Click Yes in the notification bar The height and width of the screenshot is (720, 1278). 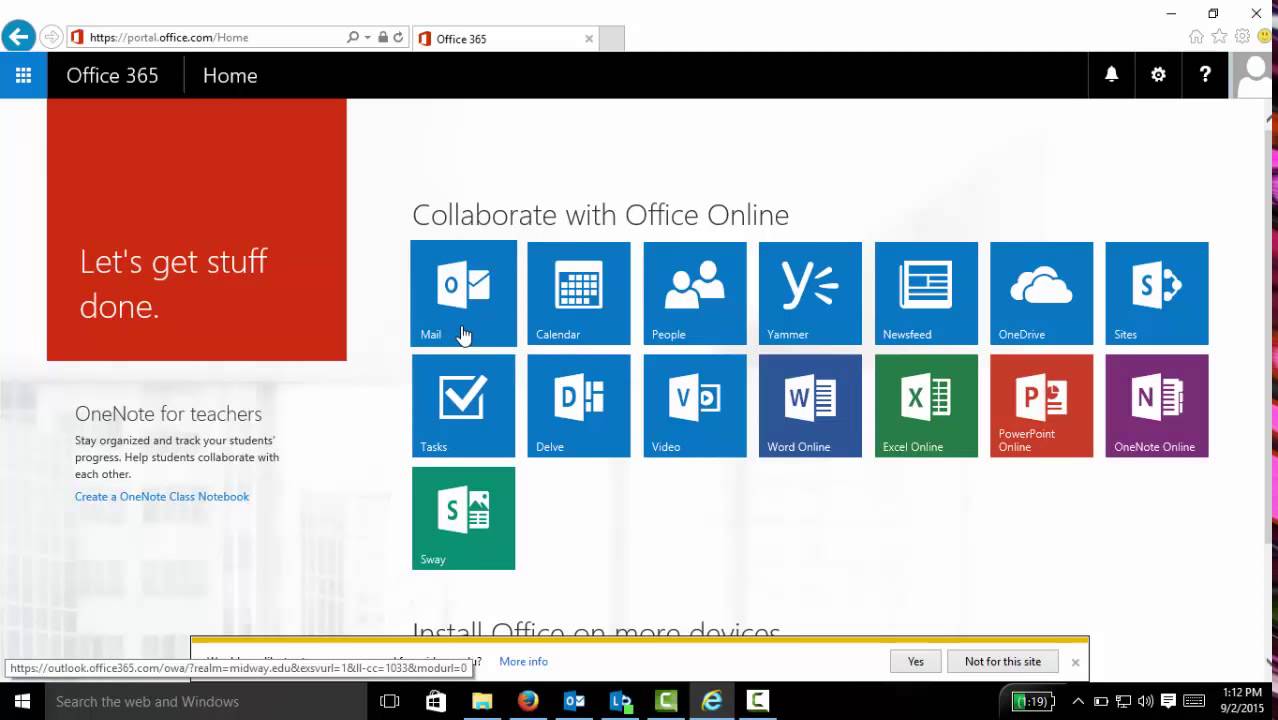[x=916, y=661]
